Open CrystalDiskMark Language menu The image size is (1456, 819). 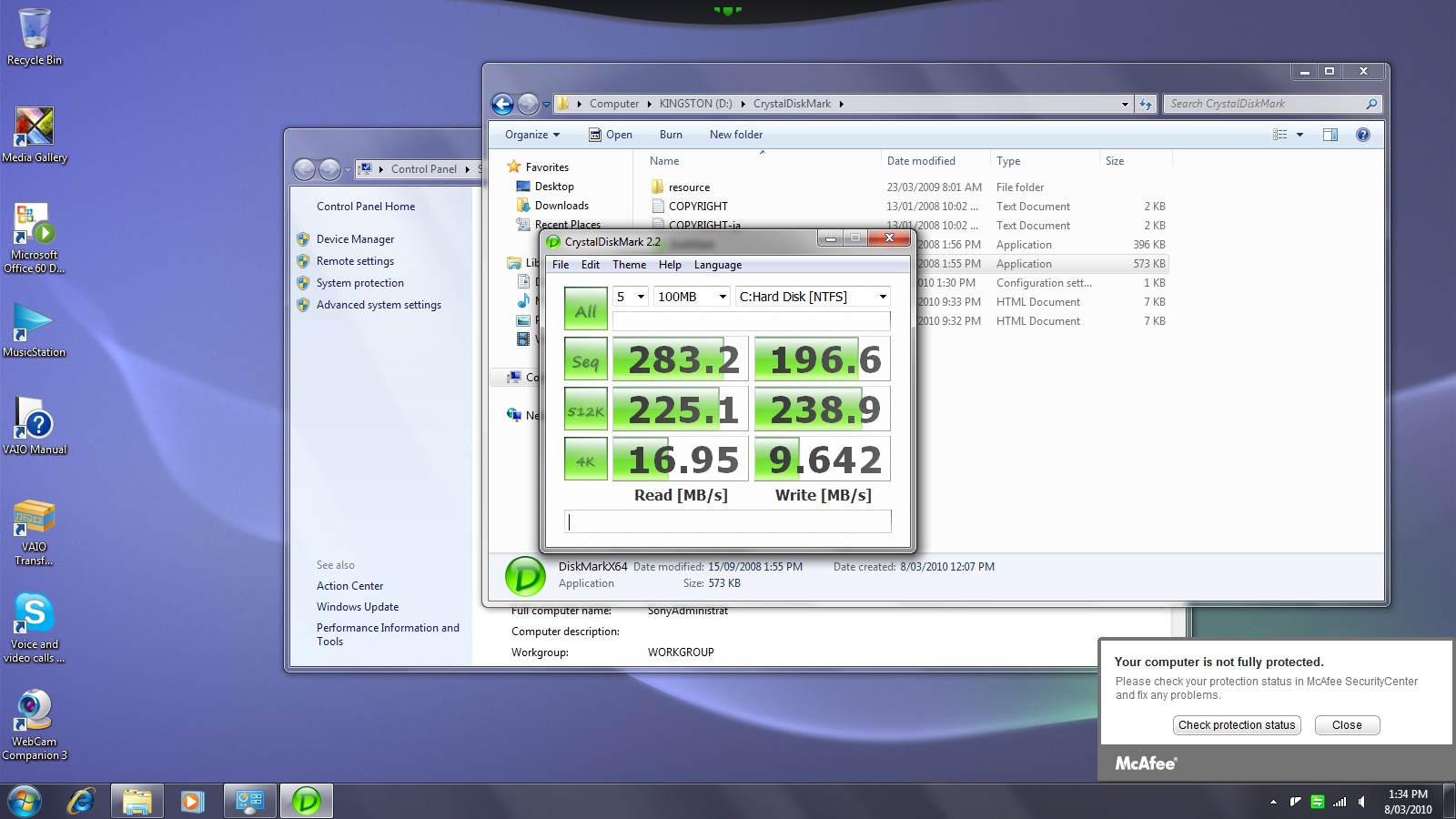click(718, 265)
